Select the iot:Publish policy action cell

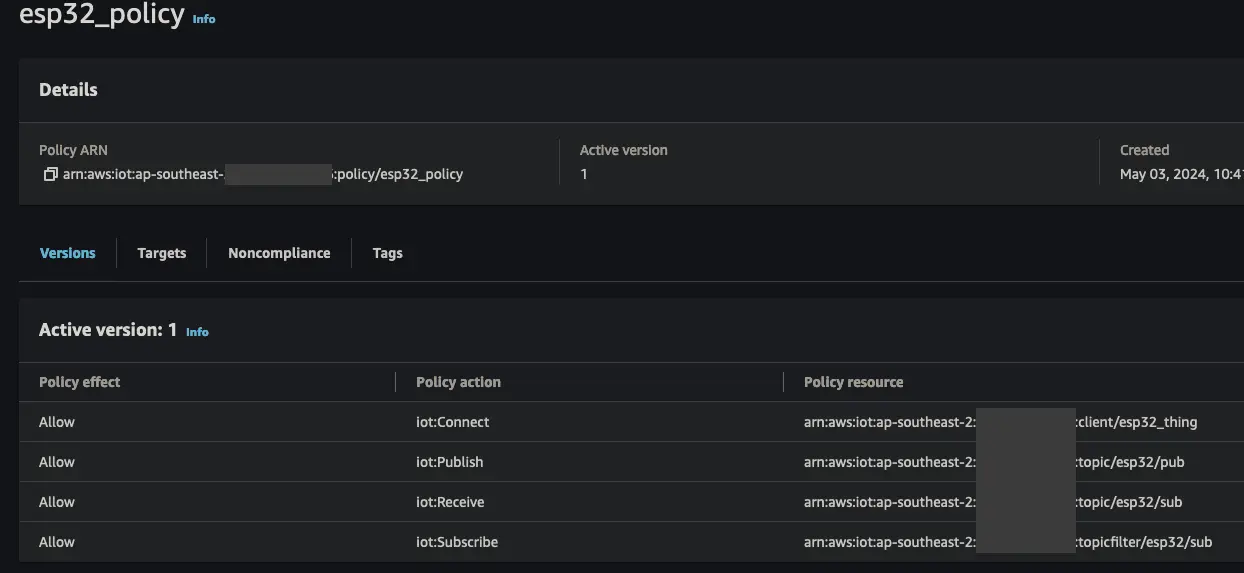(x=450, y=462)
